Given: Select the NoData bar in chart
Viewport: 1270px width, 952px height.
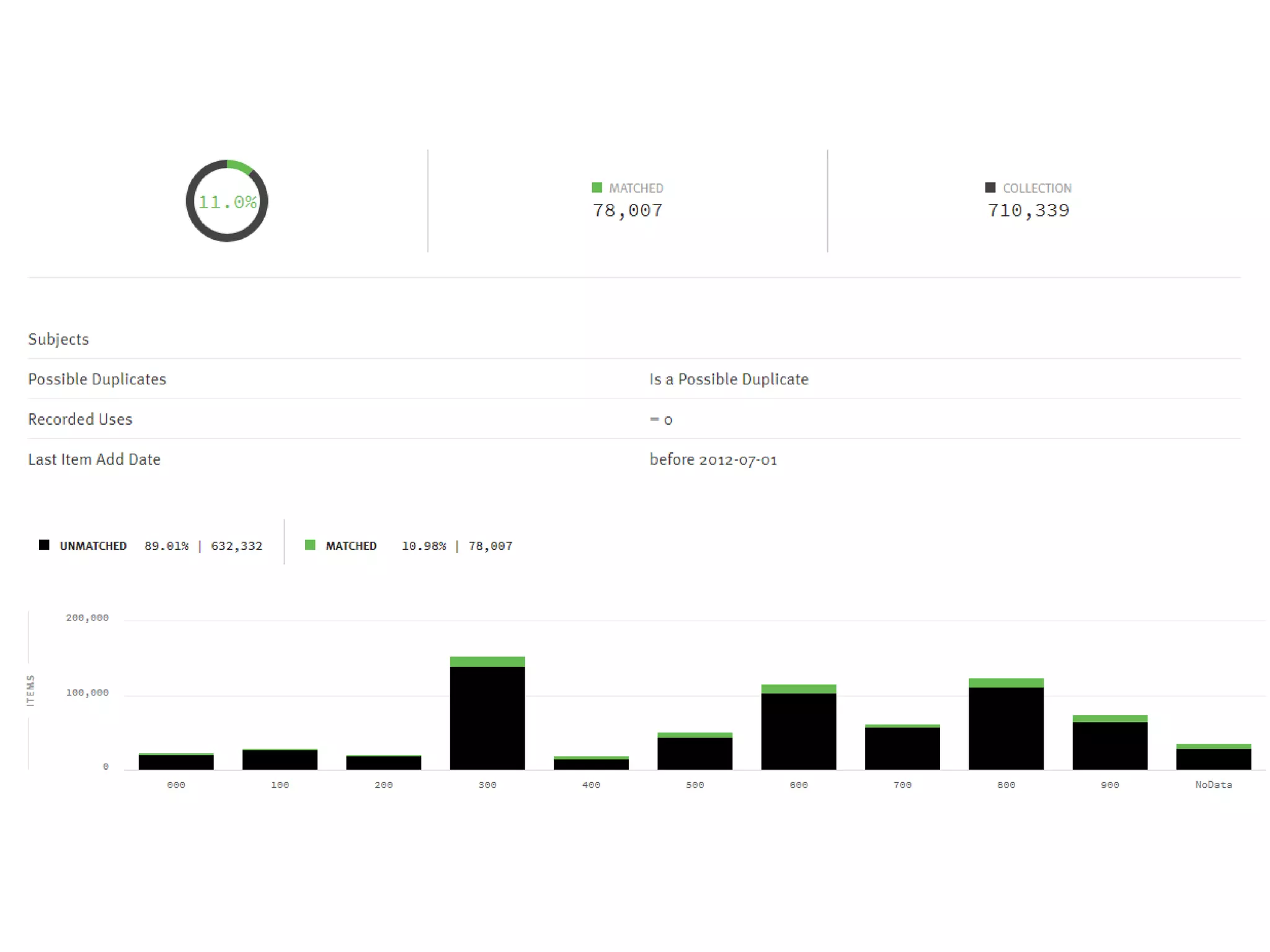Looking at the screenshot, I should [1214, 759].
